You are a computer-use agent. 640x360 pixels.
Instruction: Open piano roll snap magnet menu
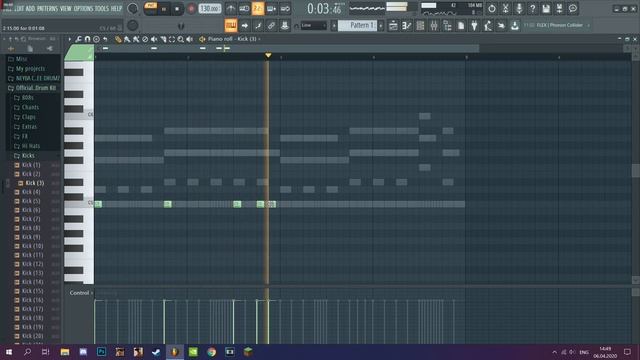87,39
